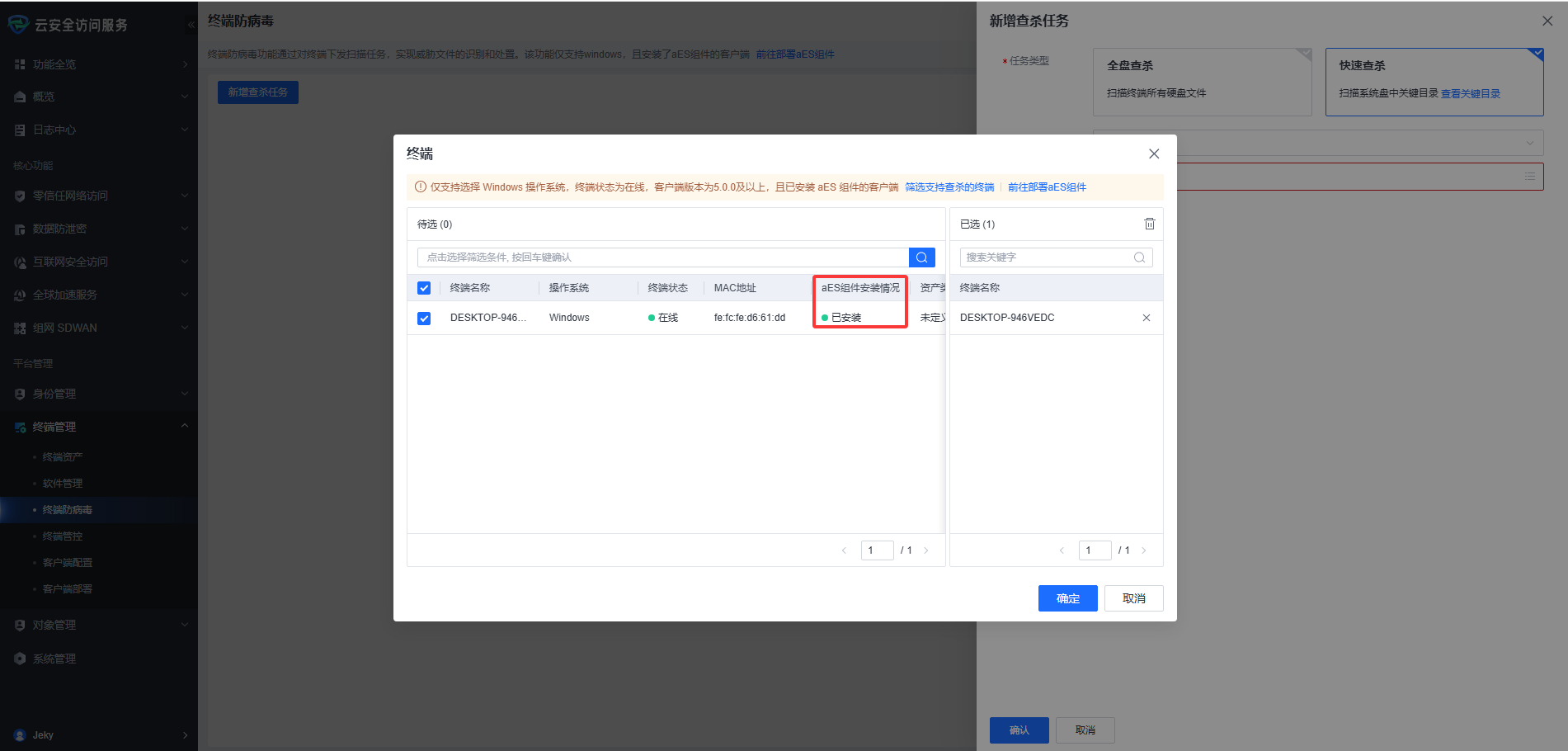Click the 零信任网络访问 shield icon
This screenshot has width=1568, height=751.
pyautogui.click(x=20, y=196)
